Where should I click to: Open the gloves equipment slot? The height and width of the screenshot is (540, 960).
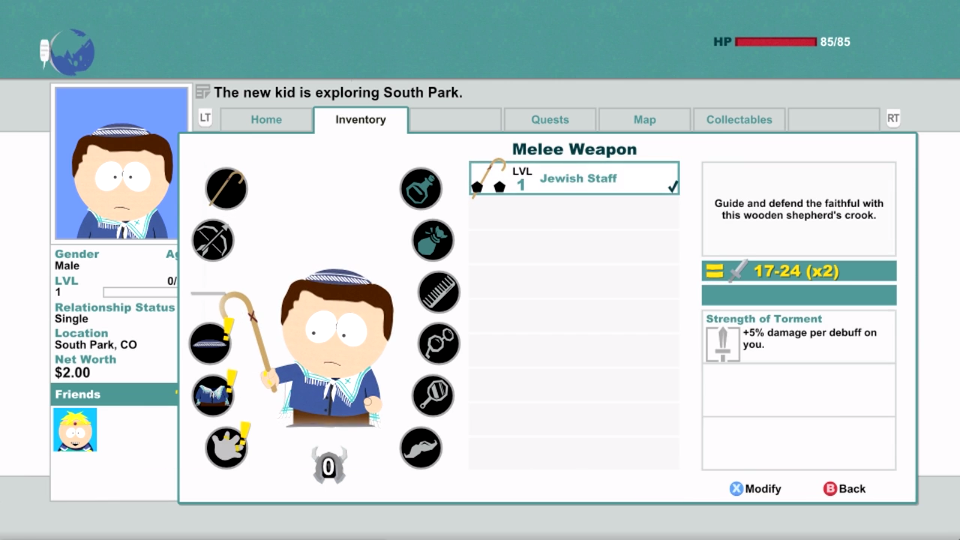pos(227,447)
